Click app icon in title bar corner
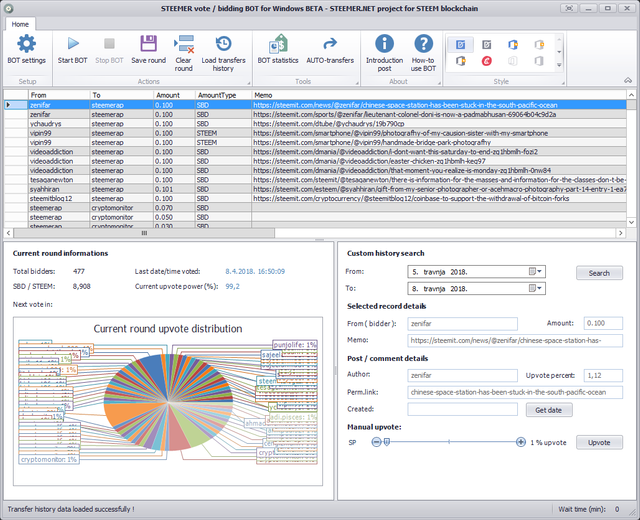The width and height of the screenshot is (640, 520). pyautogui.click(x=8, y=8)
